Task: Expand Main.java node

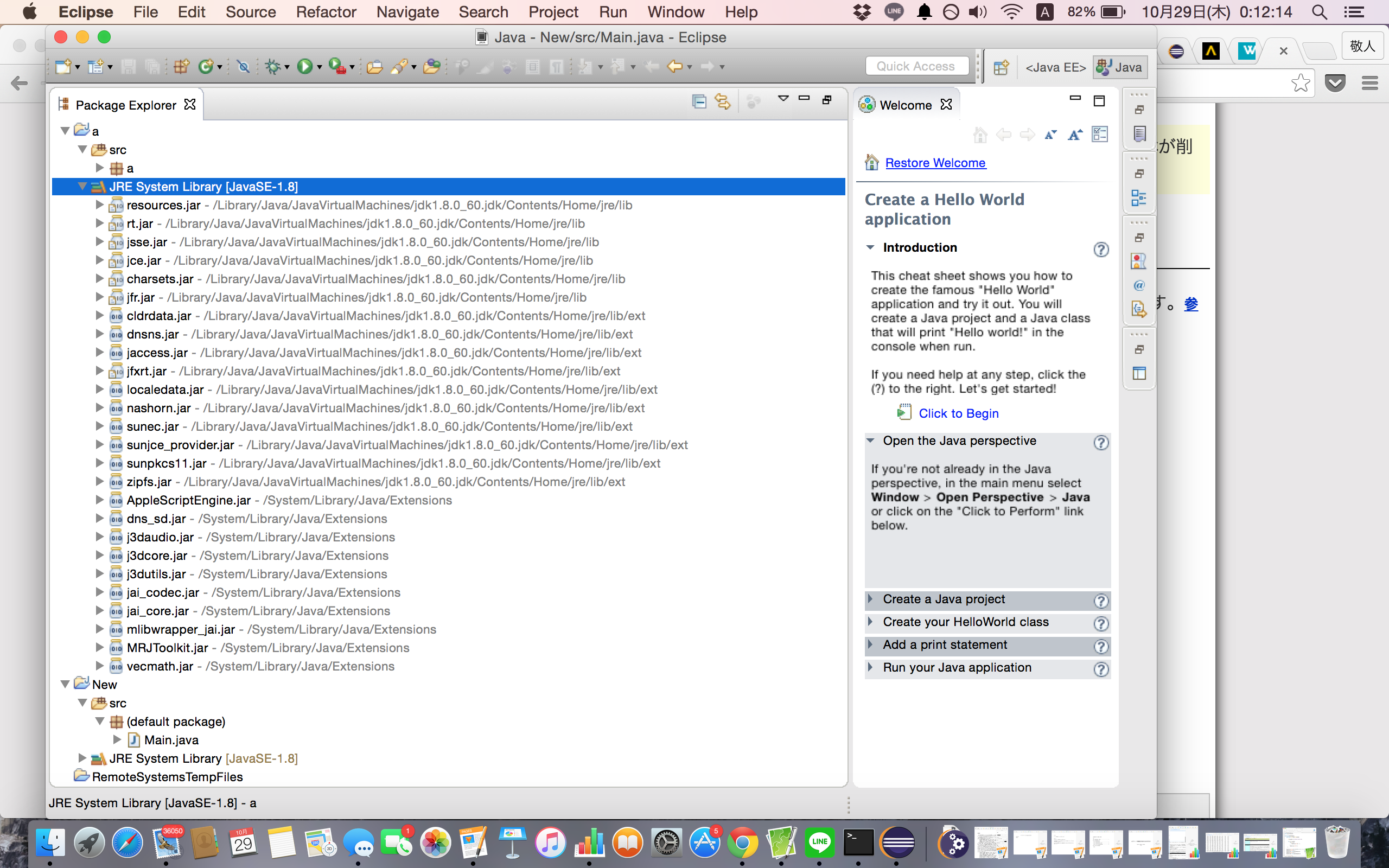Action: pyautogui.click(x=117, y=739)
